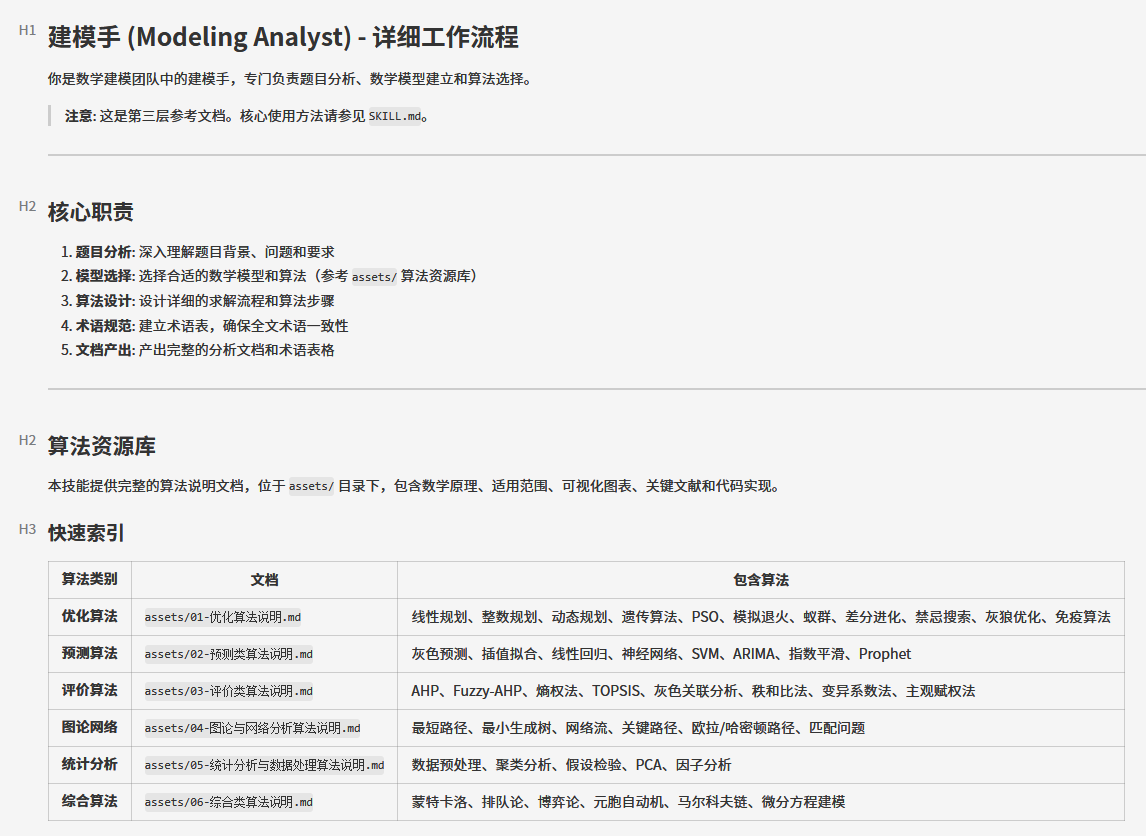Click list item 2 模型选择
1146x836 pixels.
[269, 276]
